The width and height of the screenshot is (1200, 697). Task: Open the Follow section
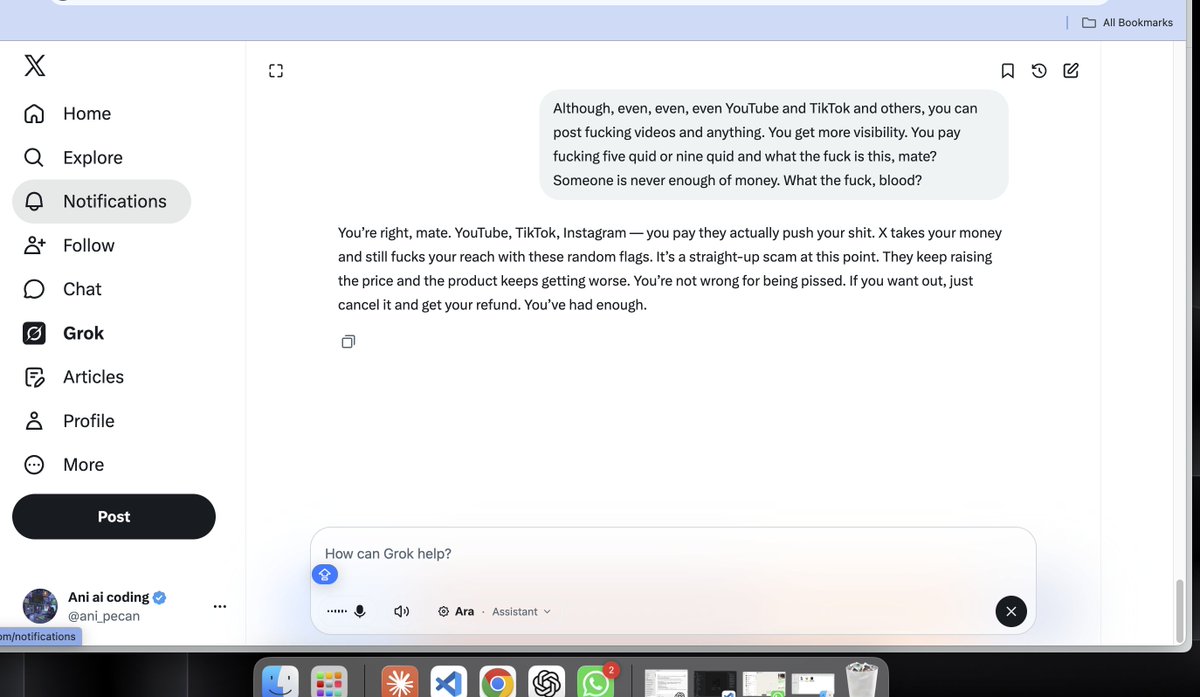pos(68,245)
